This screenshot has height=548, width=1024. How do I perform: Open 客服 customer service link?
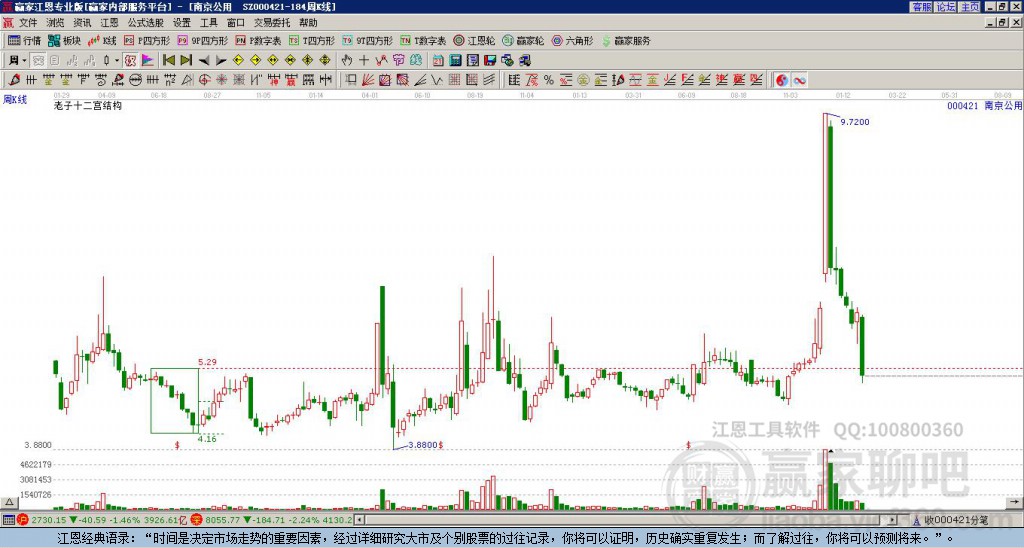(922, 7)
